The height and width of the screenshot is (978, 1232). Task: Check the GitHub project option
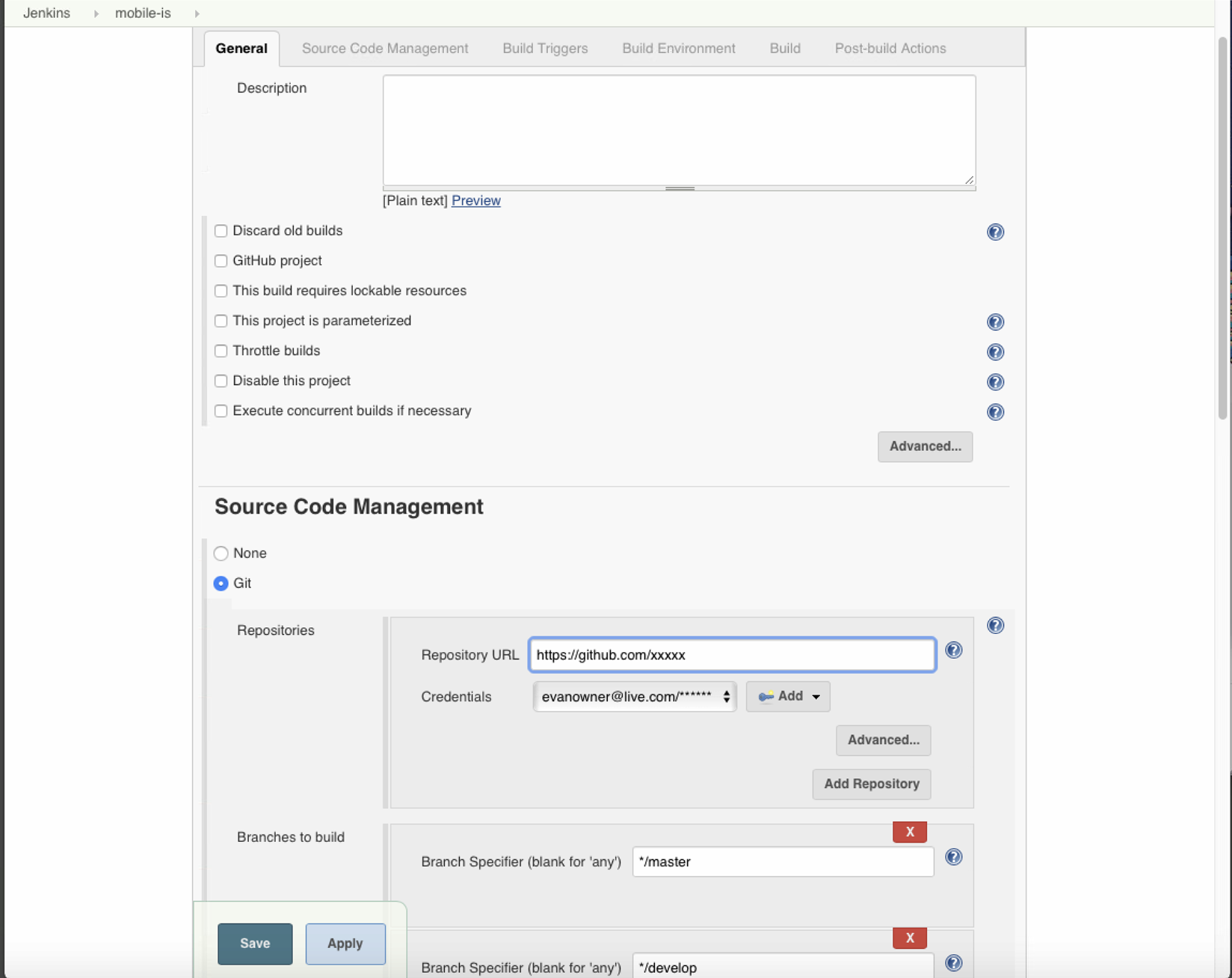point(221,261)
